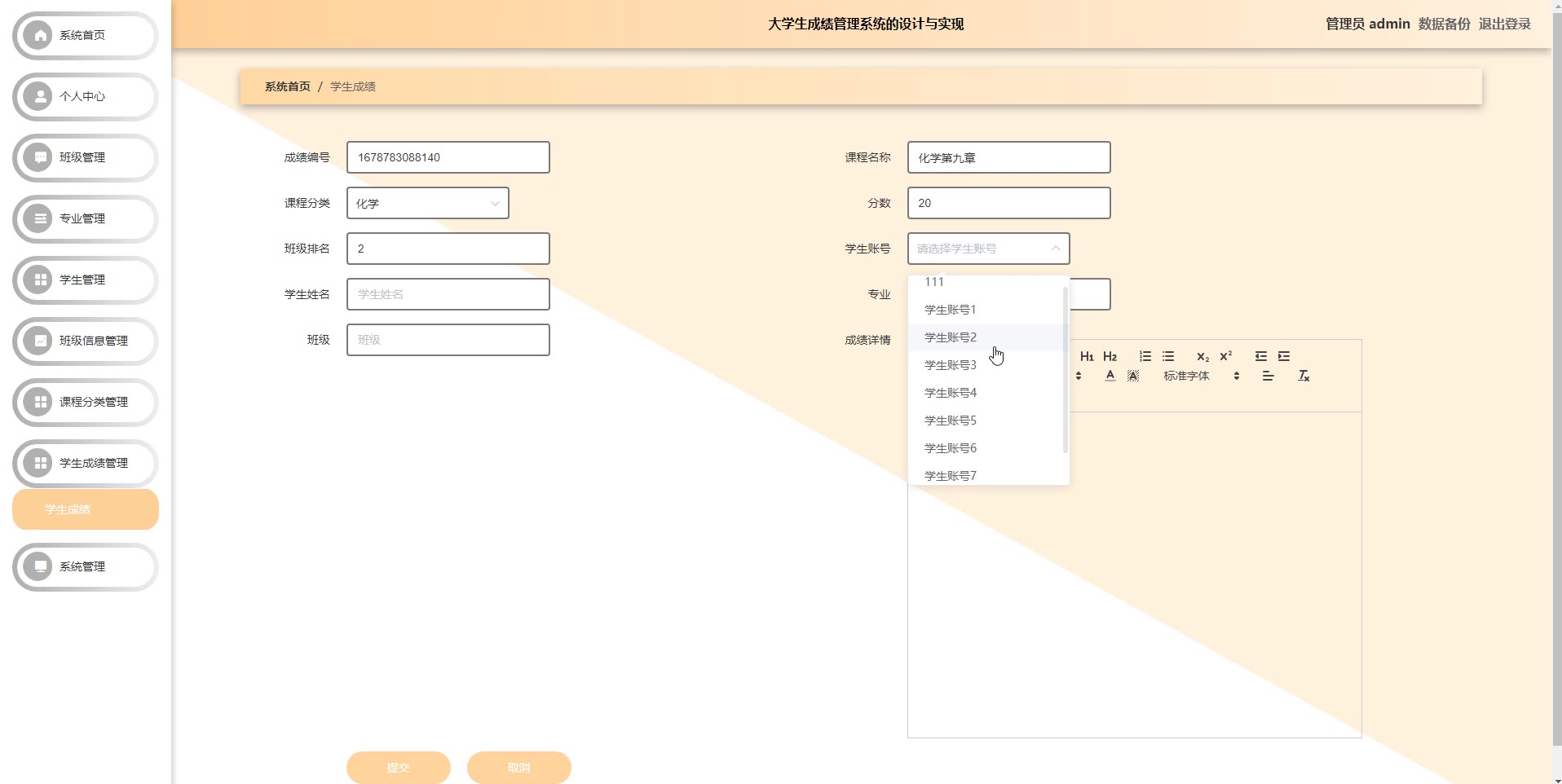Open the 标准字体 font dropdown
This screenshot has width=1562, height=784.
coord(1202,376)
